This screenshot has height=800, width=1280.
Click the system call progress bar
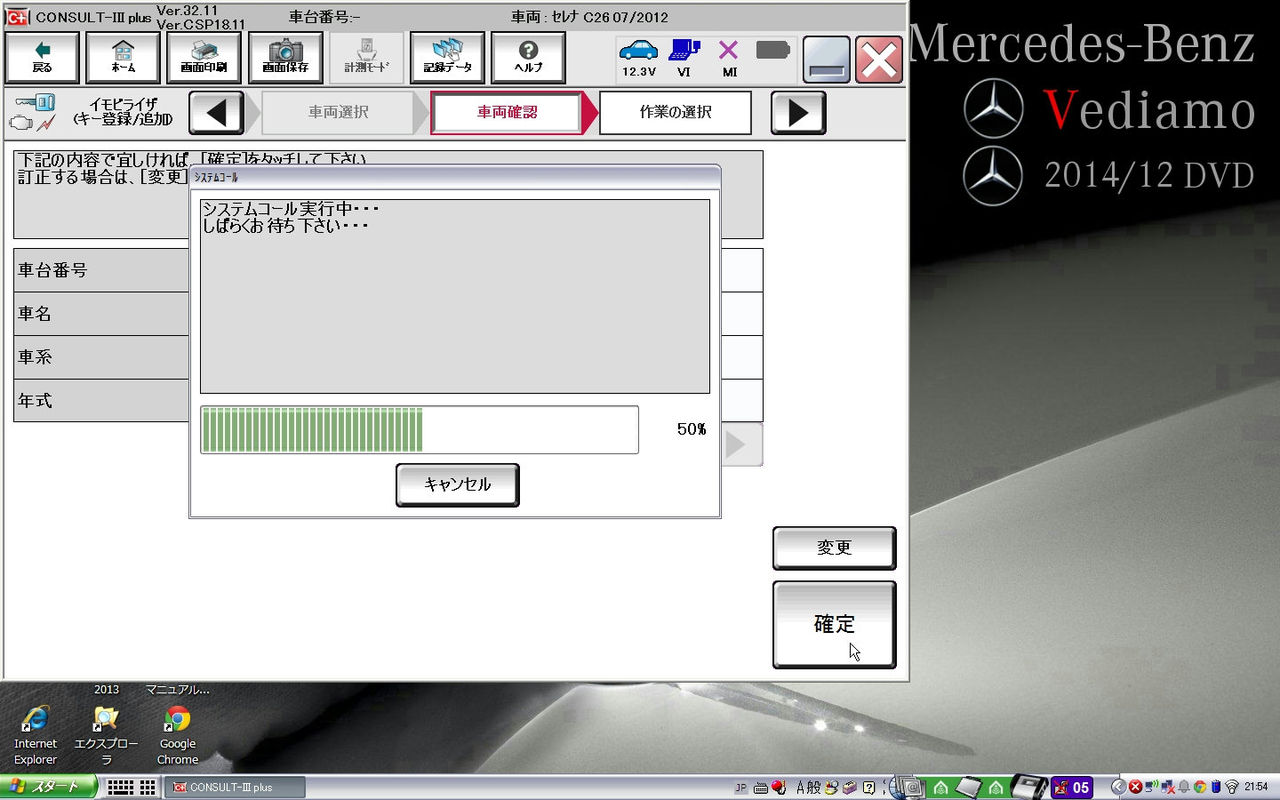tap(419, 429)
